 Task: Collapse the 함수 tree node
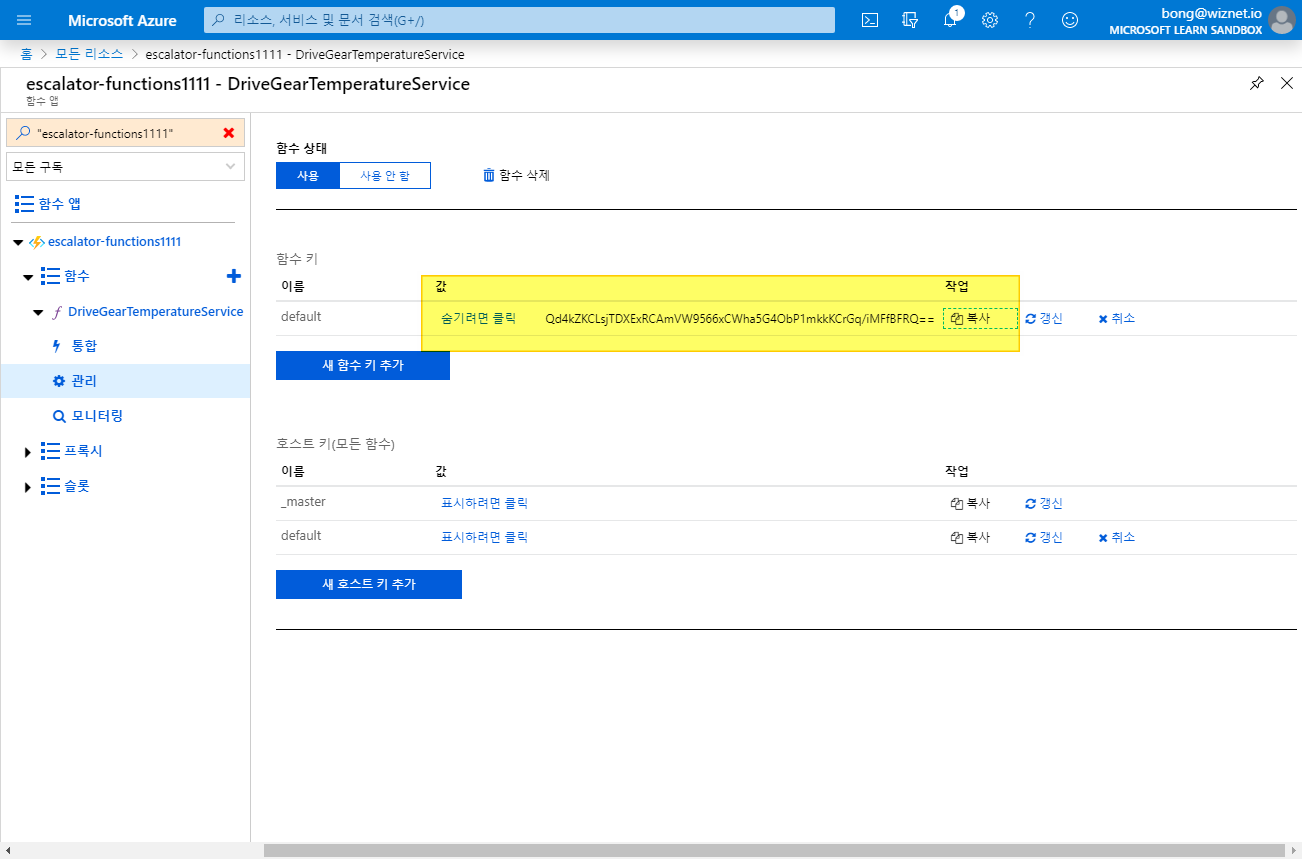click(x=28, y=277)
